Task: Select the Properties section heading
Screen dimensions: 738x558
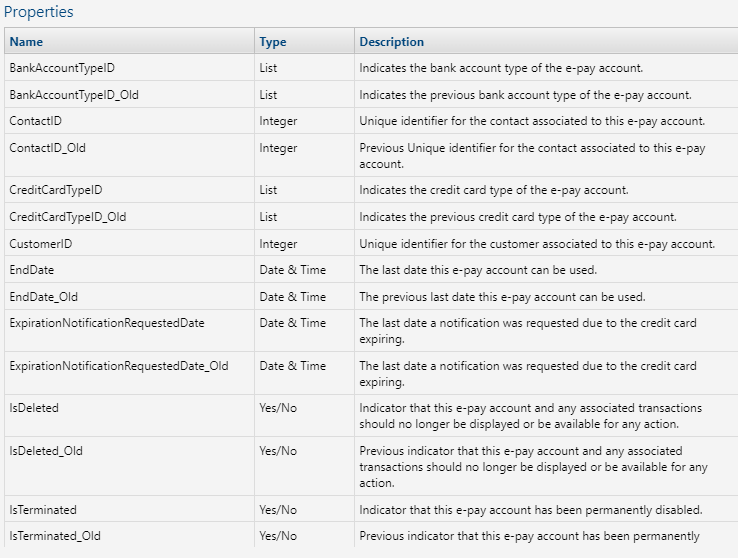Action: click(38, 13)
